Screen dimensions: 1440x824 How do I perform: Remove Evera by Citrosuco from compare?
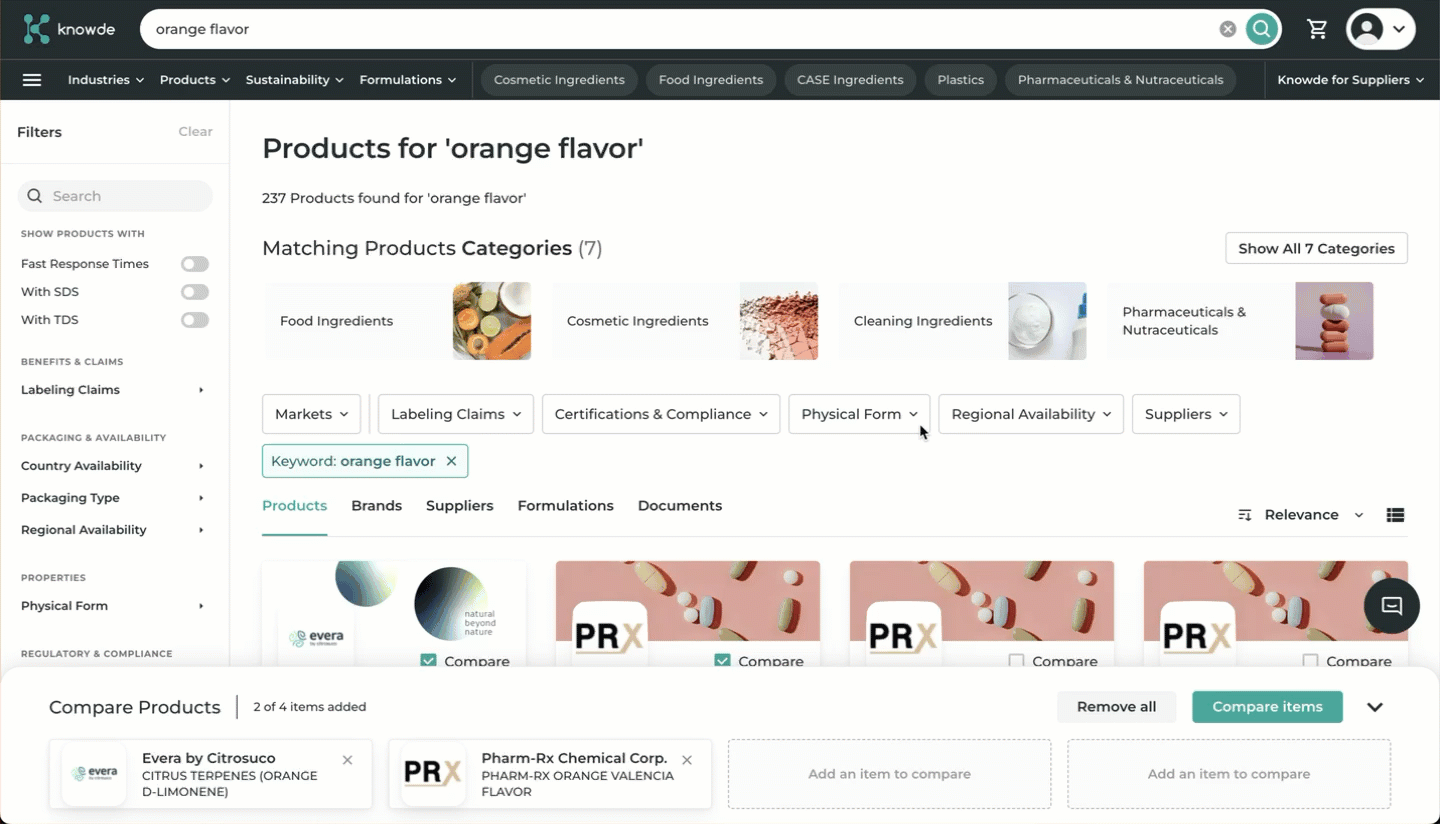coord(347,760)
